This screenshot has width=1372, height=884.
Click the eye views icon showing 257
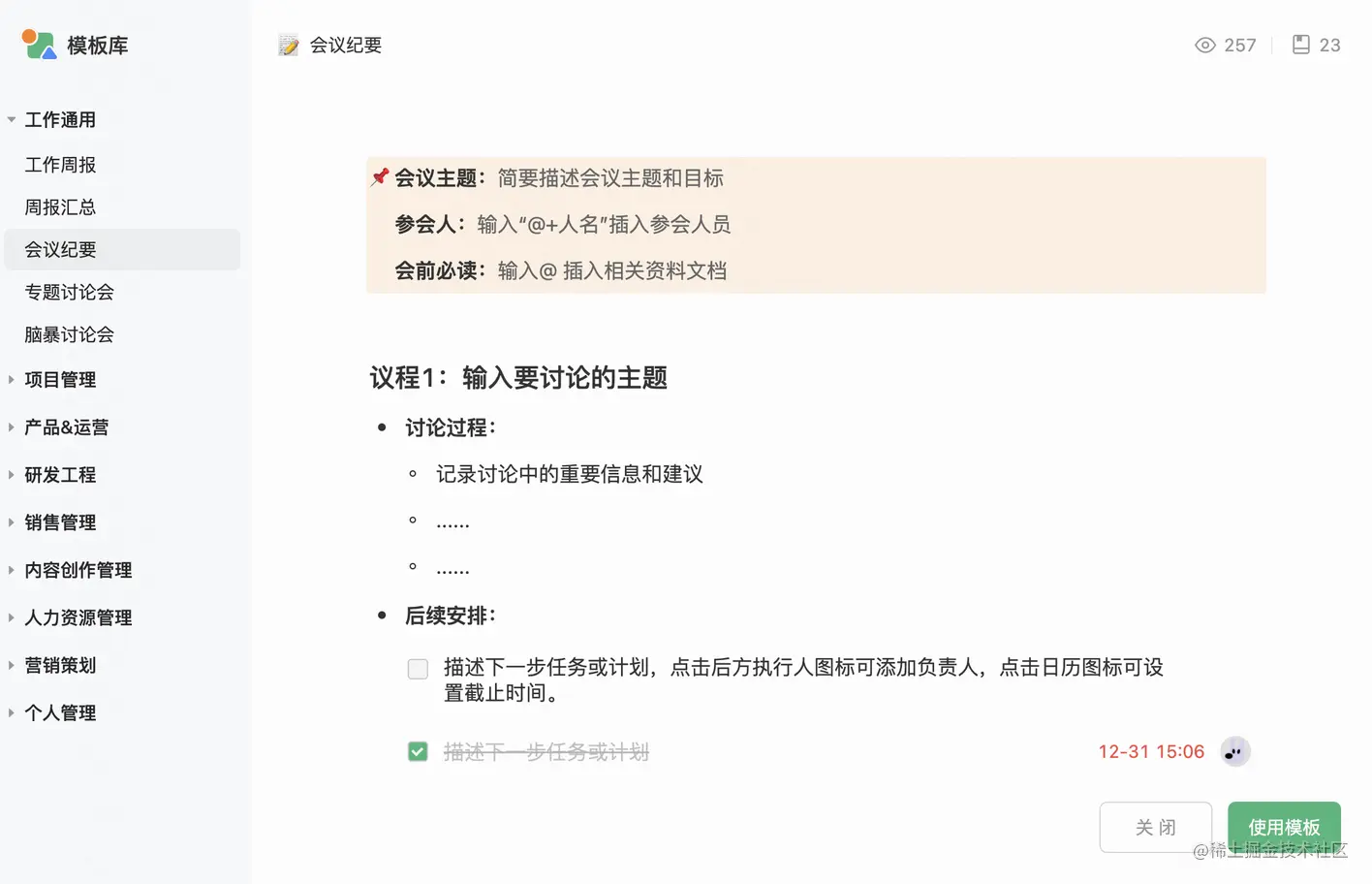tap(1204, 45)
